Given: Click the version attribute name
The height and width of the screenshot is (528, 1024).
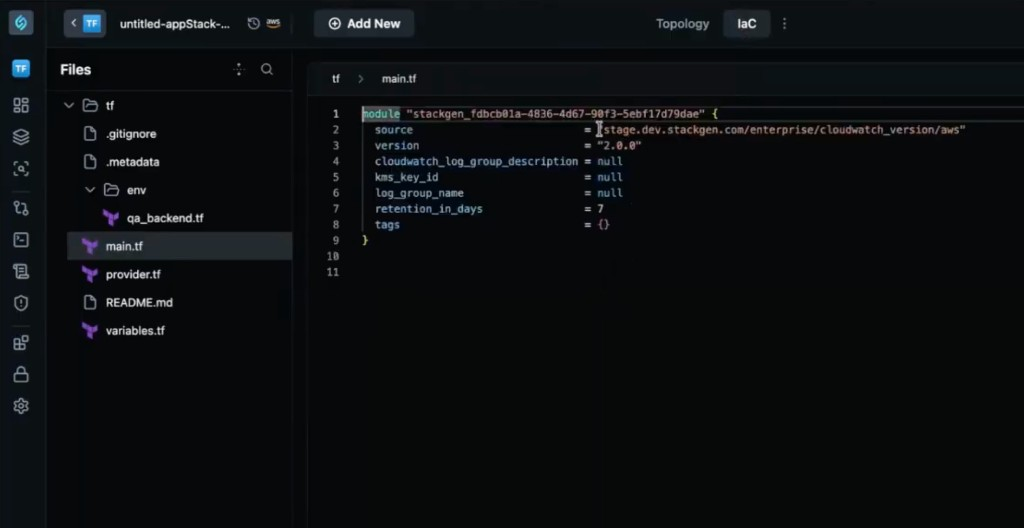Looking at the screenshot, I should coord(397,146).
